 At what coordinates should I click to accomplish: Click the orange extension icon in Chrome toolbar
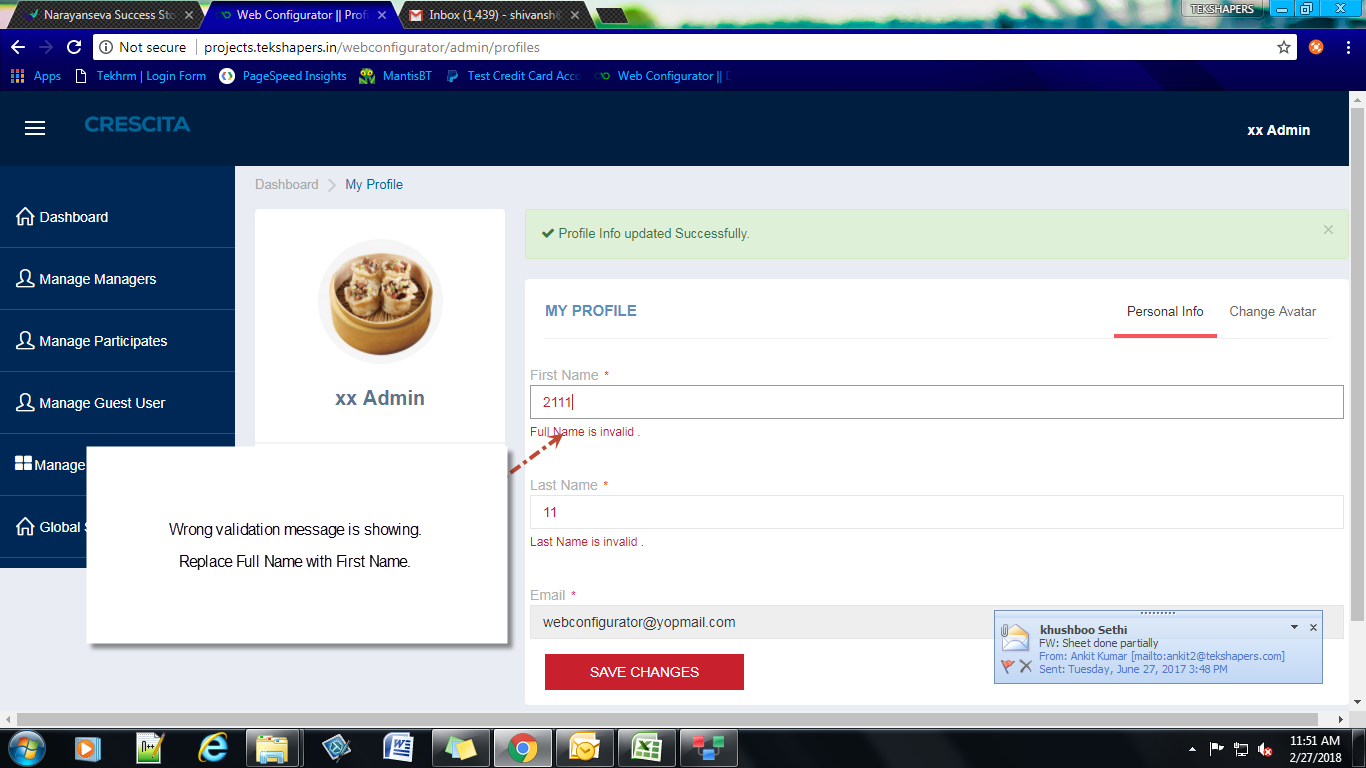pos(1316,47)
